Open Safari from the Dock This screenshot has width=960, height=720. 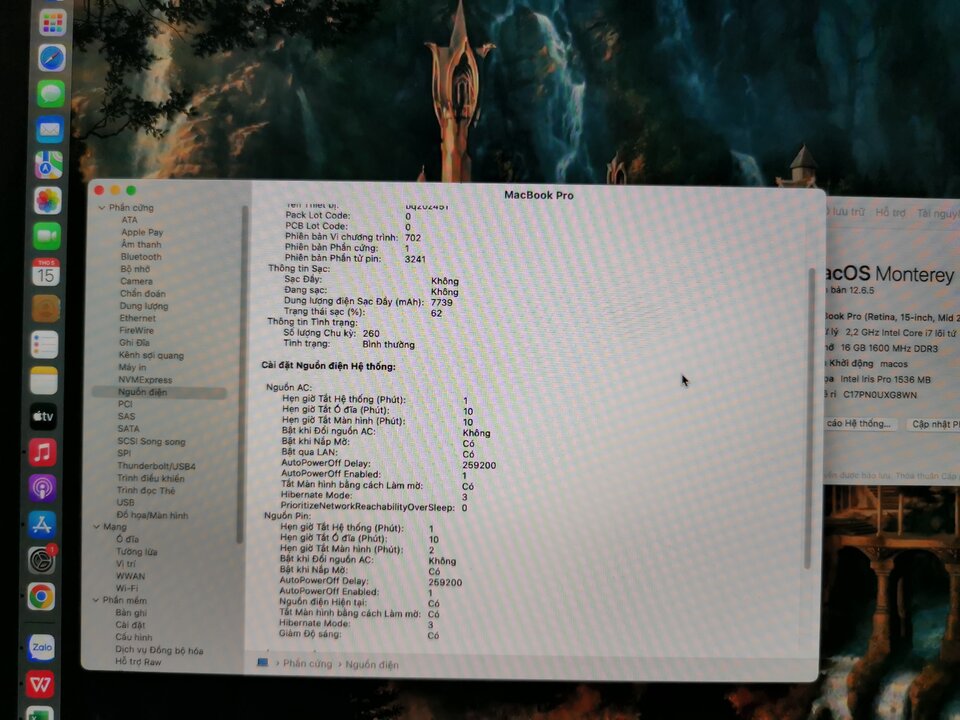pos(52,58)
